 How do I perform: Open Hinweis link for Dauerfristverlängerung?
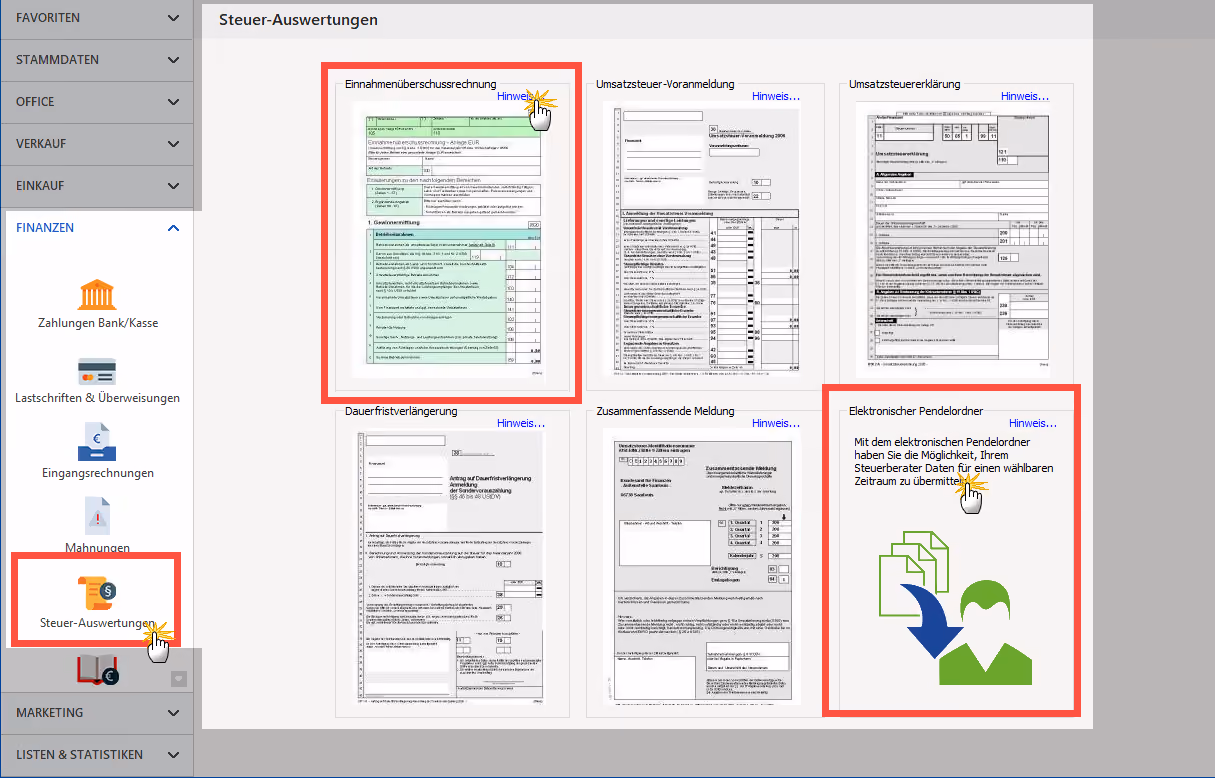point(521,424)
